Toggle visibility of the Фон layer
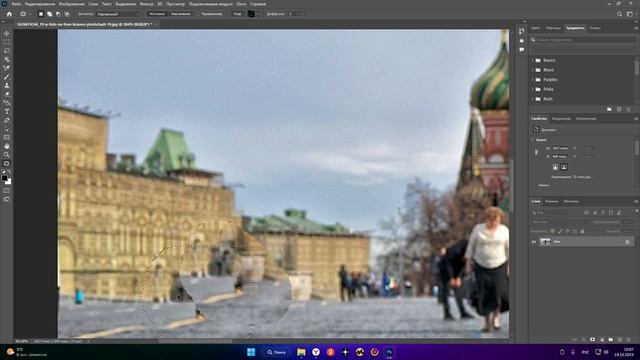This screenshot has height=360, width=640. pyautogui.click(x=534, y=242)
